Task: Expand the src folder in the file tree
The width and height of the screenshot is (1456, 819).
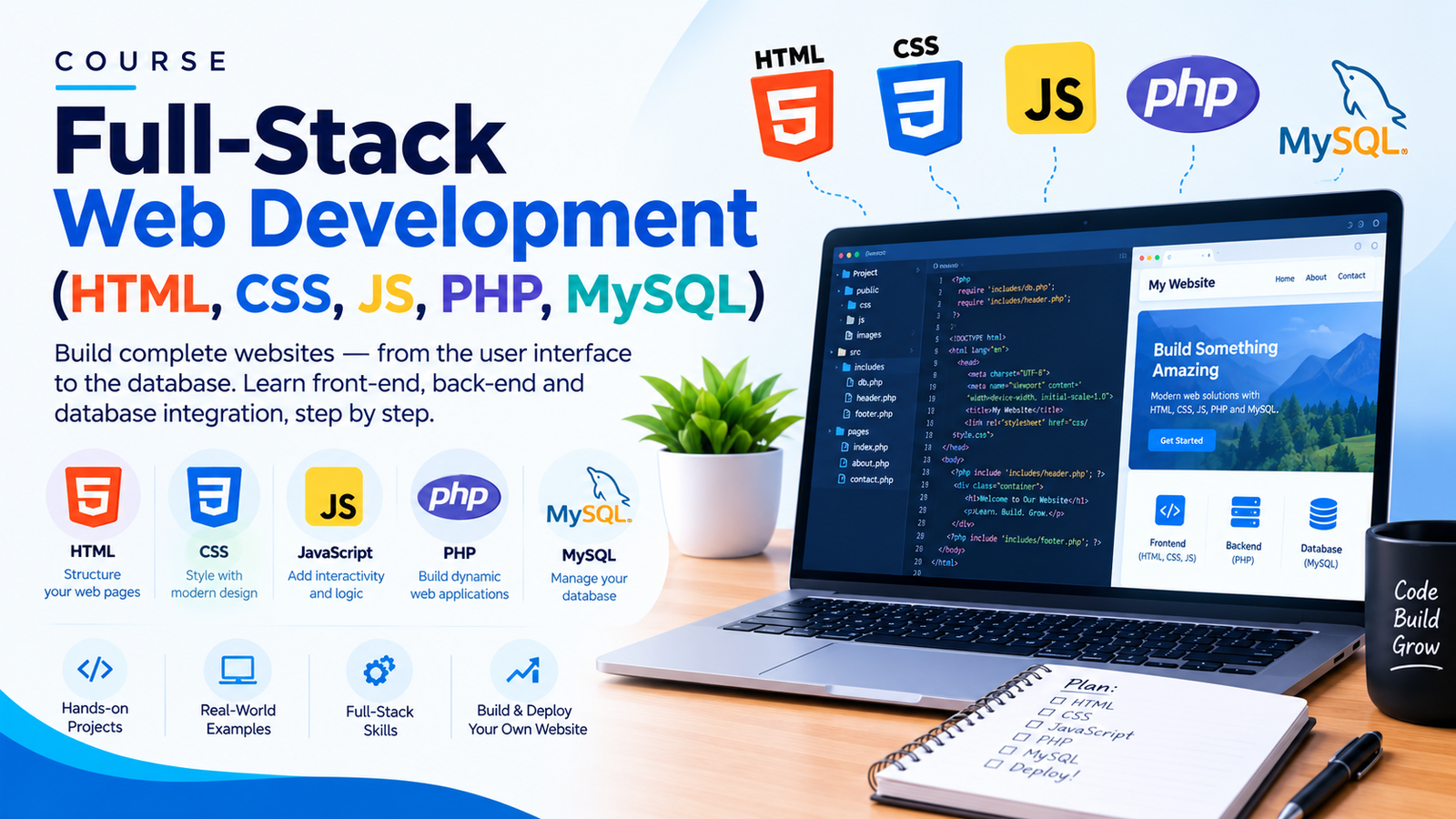Action: tap(833, 352)
